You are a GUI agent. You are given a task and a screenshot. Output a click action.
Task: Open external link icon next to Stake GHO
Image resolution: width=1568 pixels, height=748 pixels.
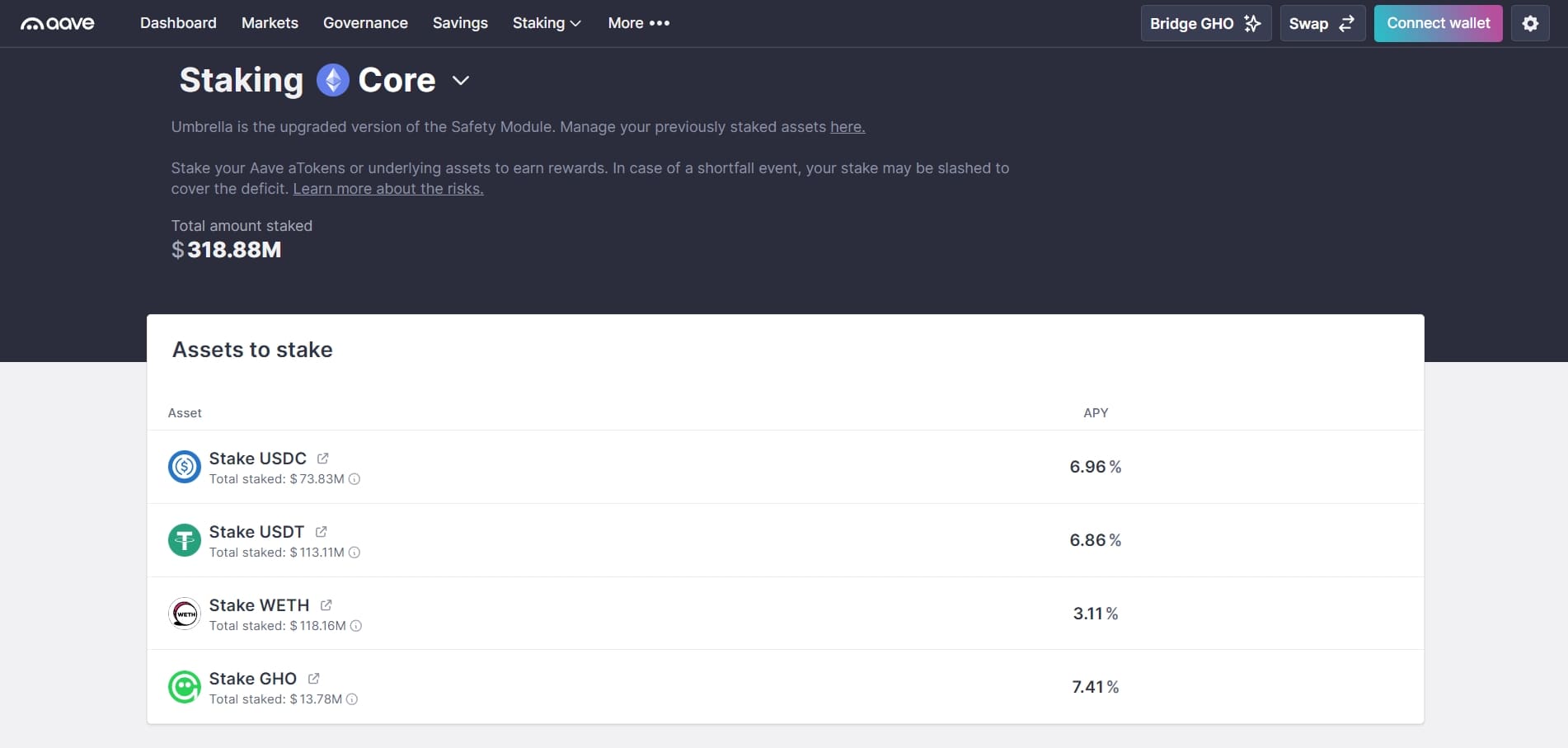314,678
